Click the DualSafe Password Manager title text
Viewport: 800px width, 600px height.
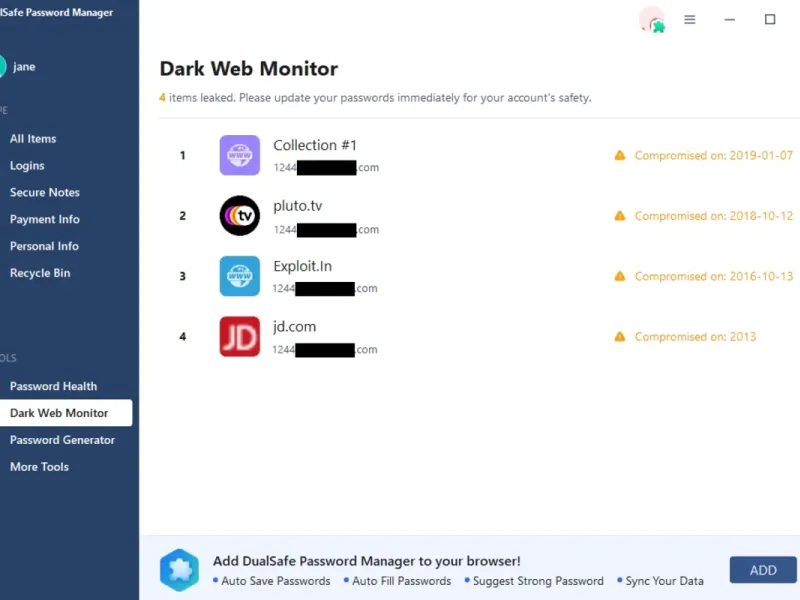[56, 12]
